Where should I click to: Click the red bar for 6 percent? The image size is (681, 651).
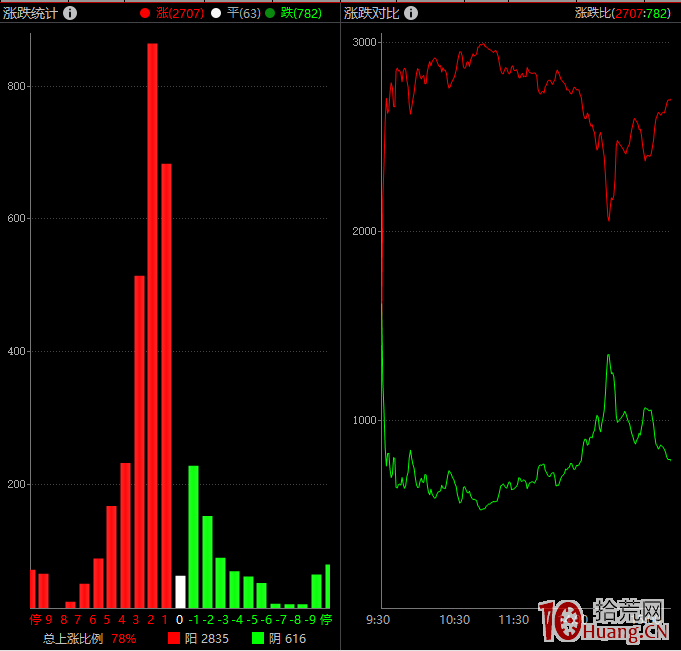99,583
